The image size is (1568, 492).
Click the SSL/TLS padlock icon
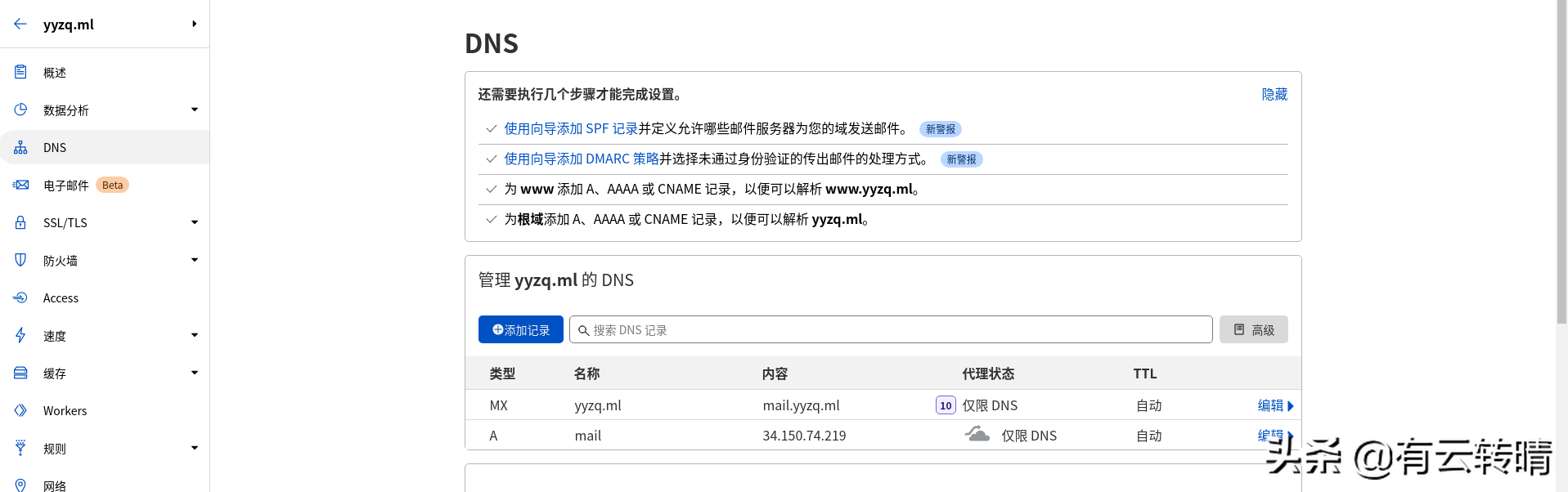[20, 222]
